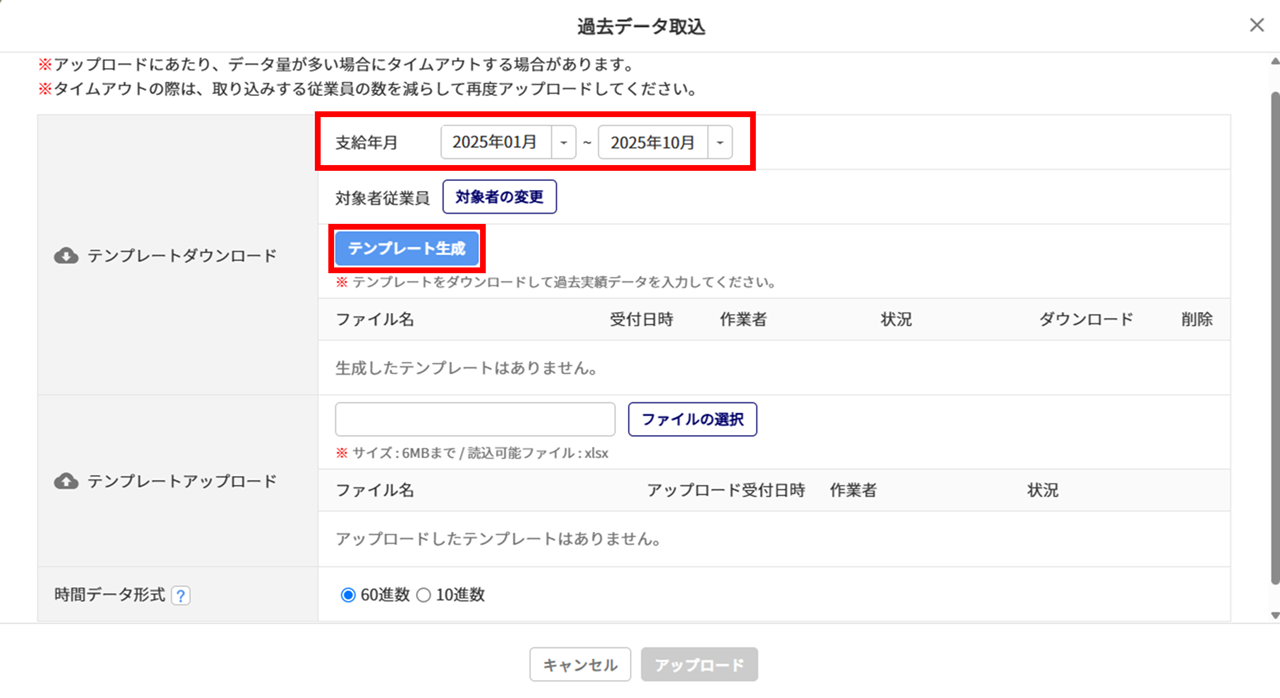
Task: Cancel with the キャンセル button
Action: point(580,665)
